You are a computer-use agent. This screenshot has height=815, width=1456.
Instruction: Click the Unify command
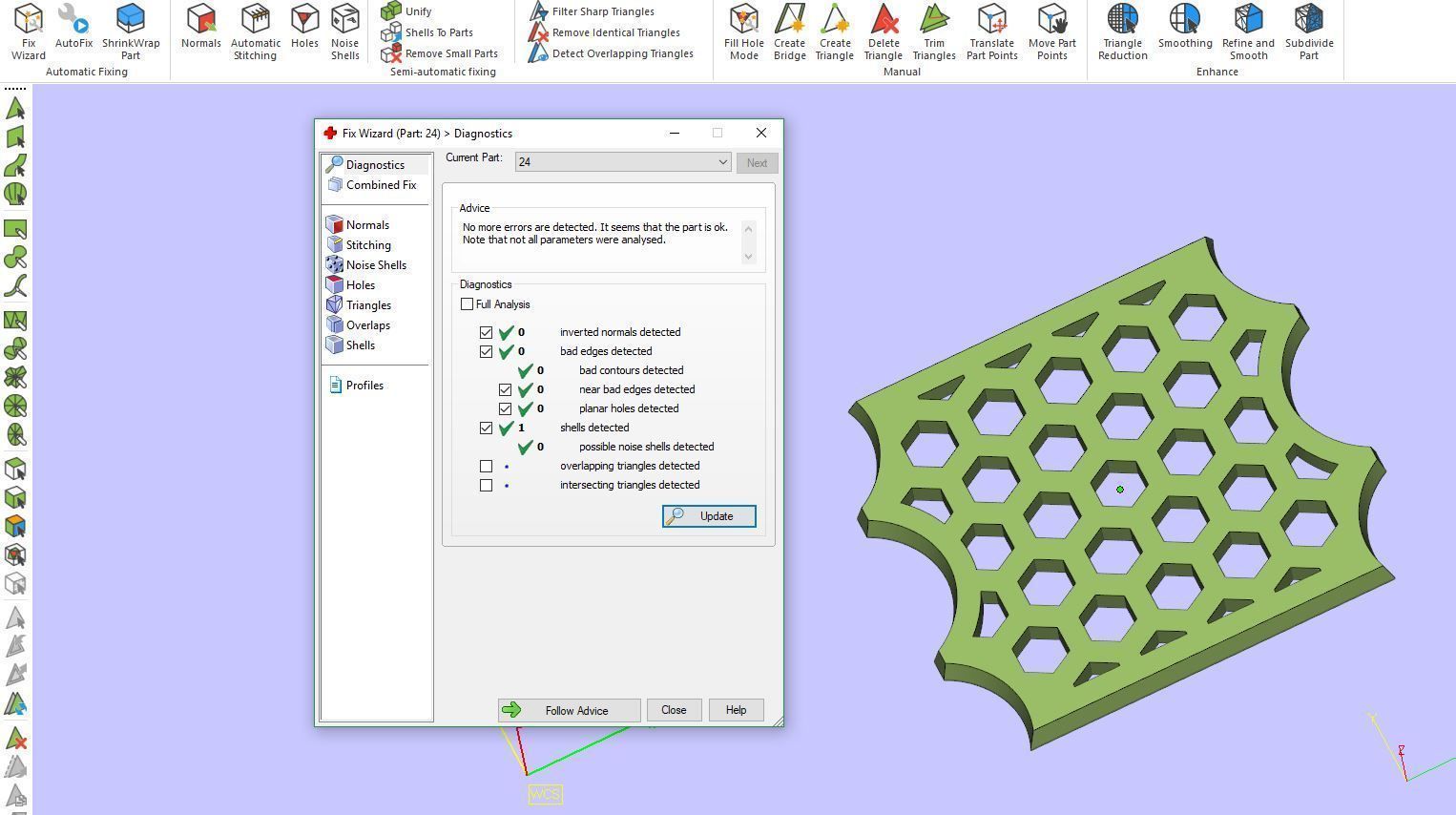point(406,11)
